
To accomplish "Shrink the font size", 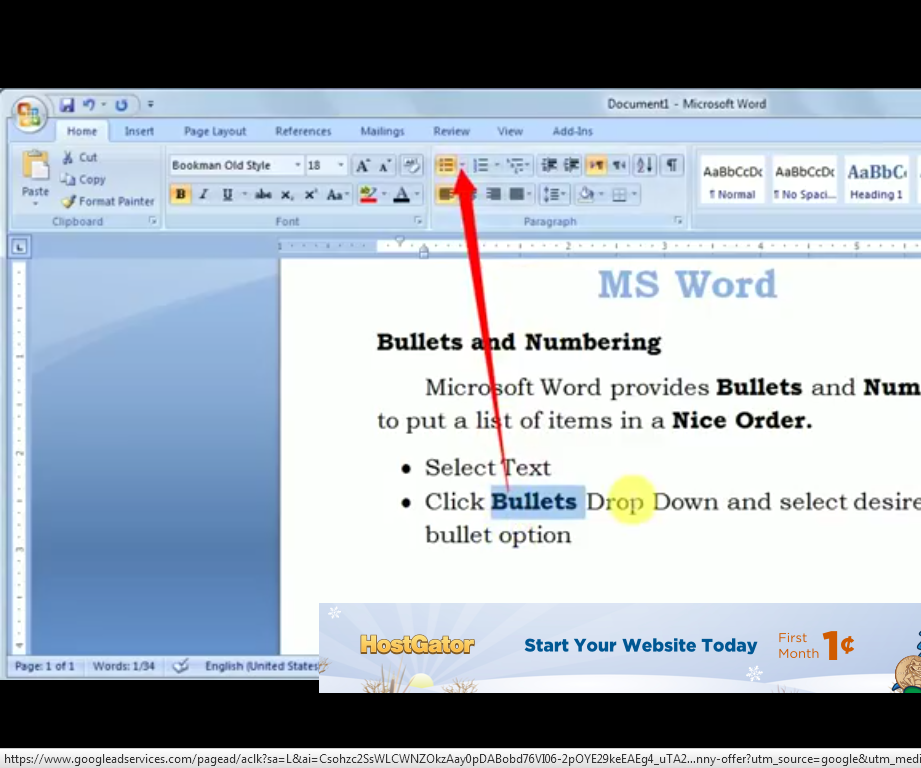I will pos(385,166).
